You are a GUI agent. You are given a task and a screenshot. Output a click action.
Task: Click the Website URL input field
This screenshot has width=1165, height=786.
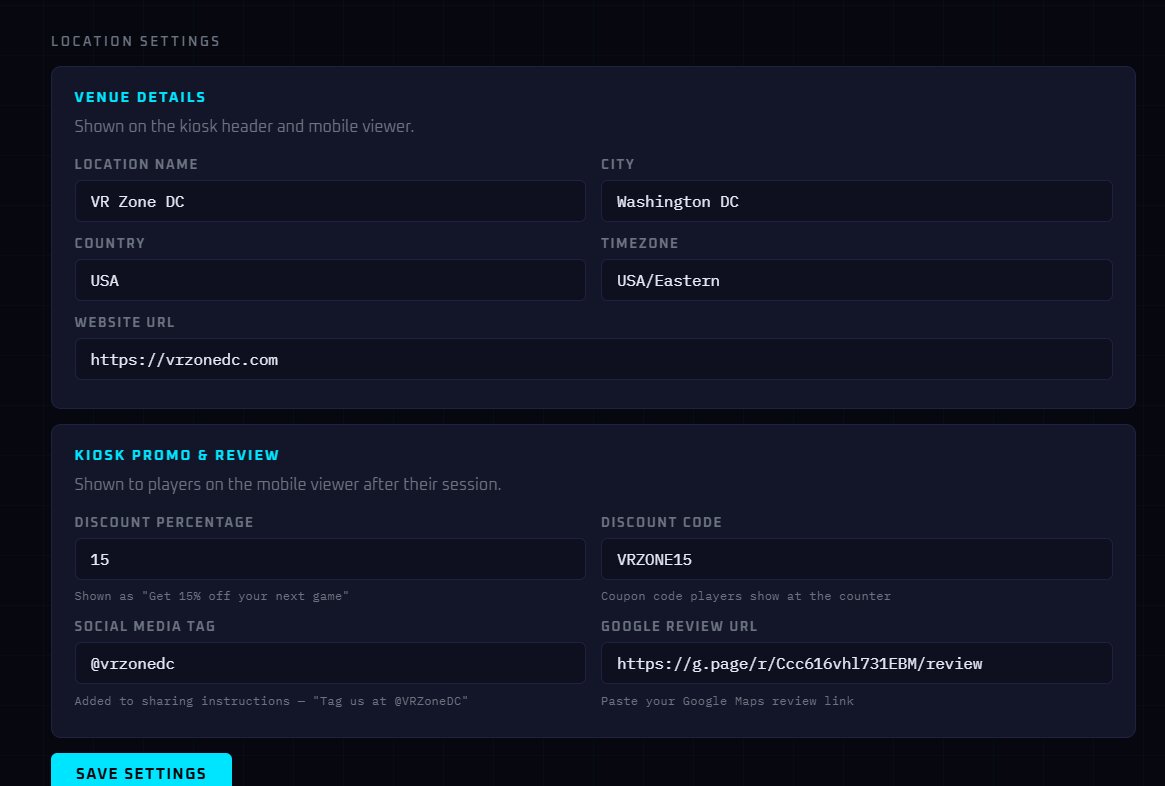(593, 358)
